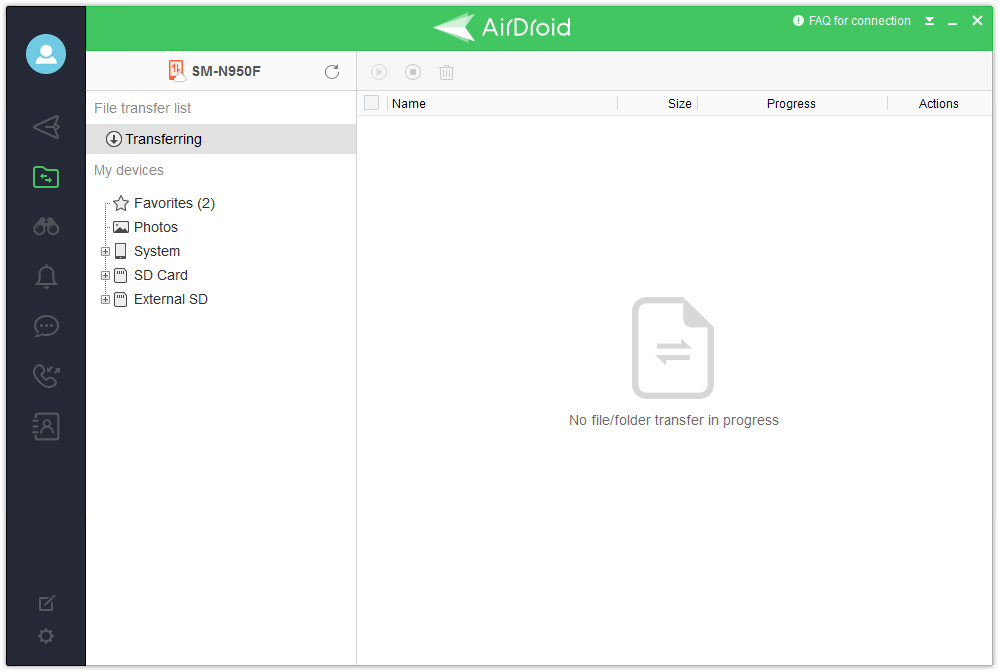Screen dimensions: 999x672
Task: Select Transferring in file transfer list
Action: coord(163,139)
